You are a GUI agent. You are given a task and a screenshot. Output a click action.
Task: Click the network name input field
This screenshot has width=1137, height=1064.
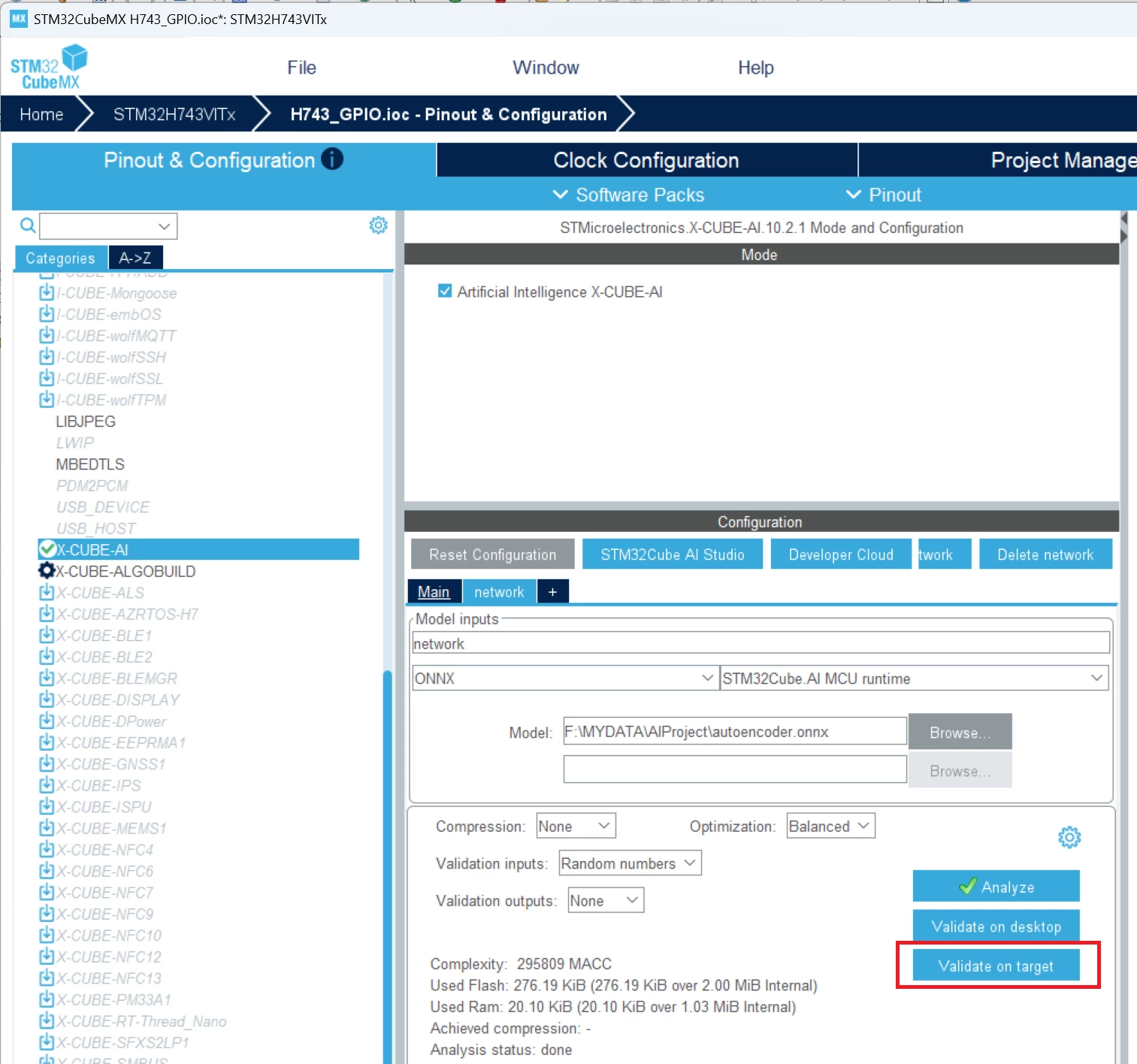point(761,642)
